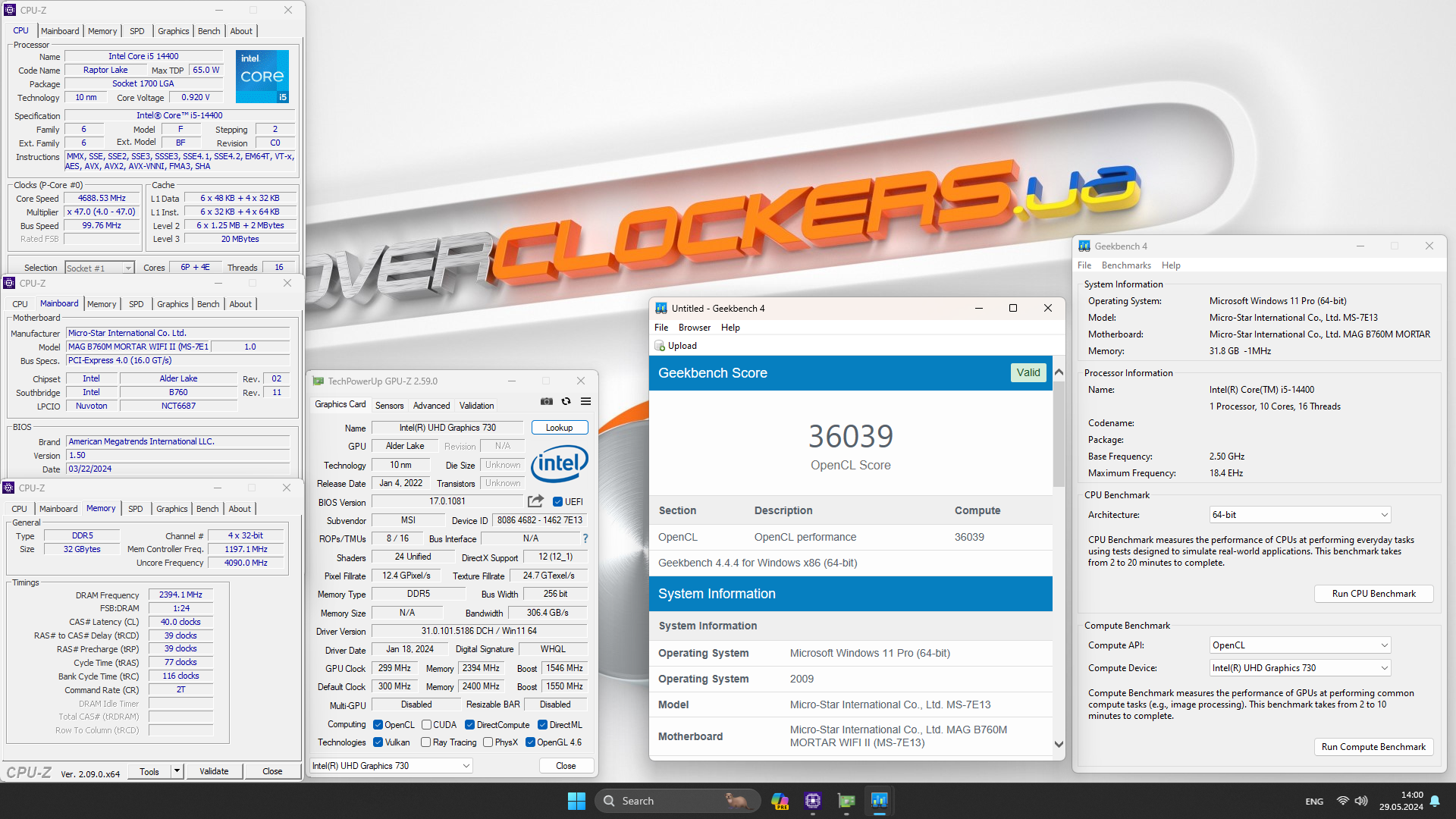1456x819 pixels.
Task: Click the scrollbar down arrow in Geekbench results
Action: pos(1059,744)
